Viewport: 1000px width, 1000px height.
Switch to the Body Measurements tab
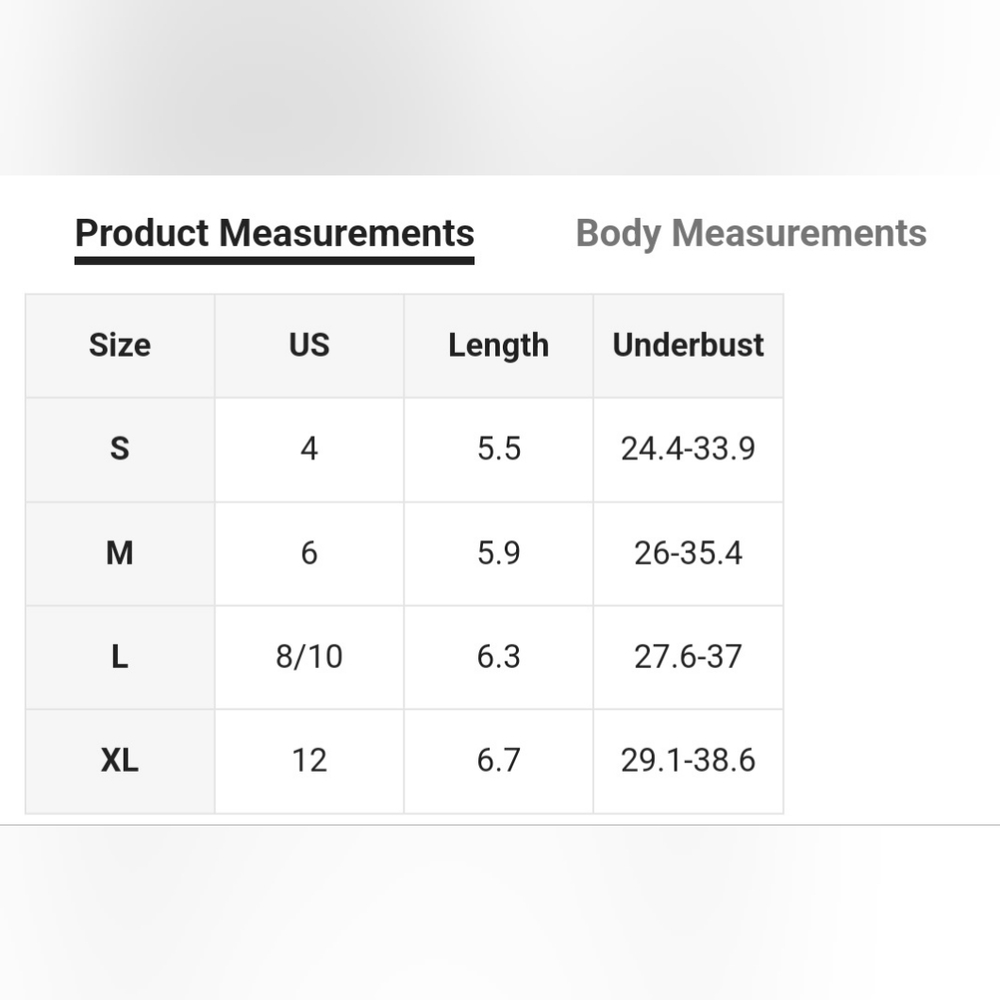751,233
